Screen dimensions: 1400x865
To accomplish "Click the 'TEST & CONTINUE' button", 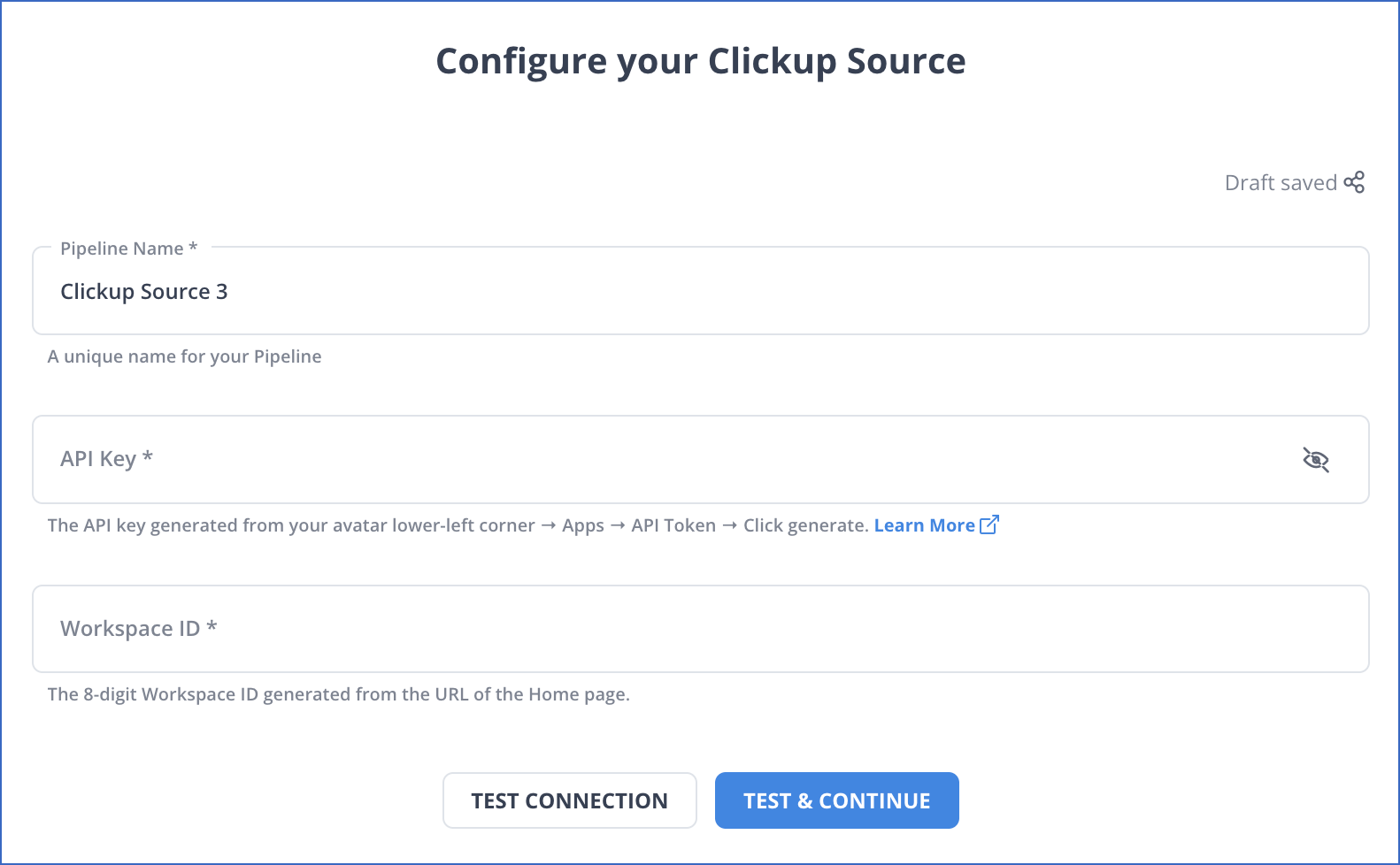I will click(x=836, y=800).
